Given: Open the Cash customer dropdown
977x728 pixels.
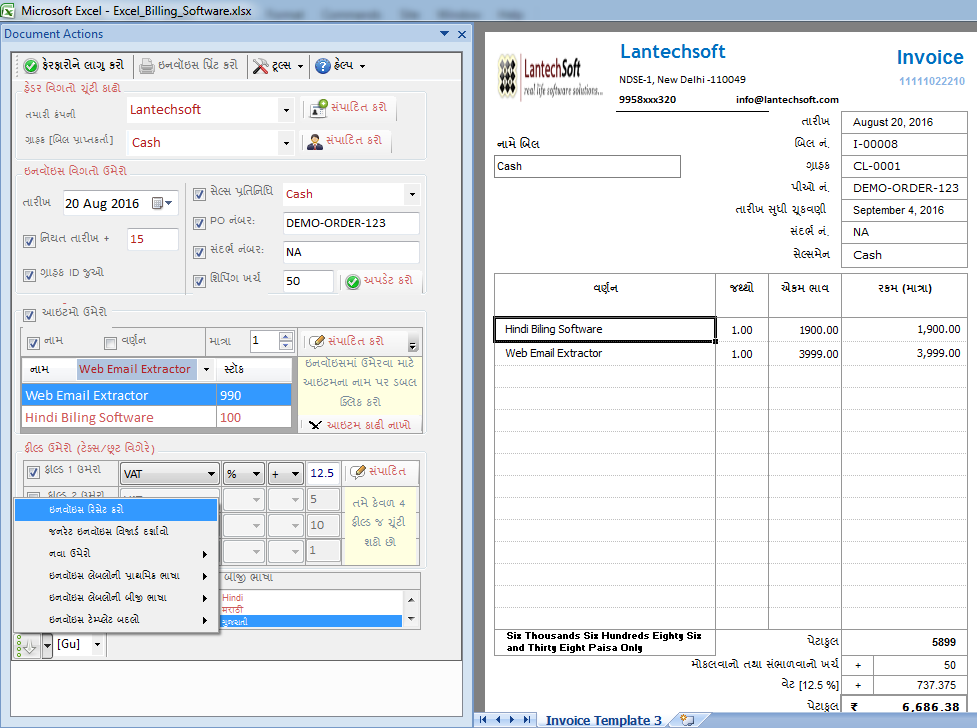Looking at the screenshot, I should coord(286,143).
